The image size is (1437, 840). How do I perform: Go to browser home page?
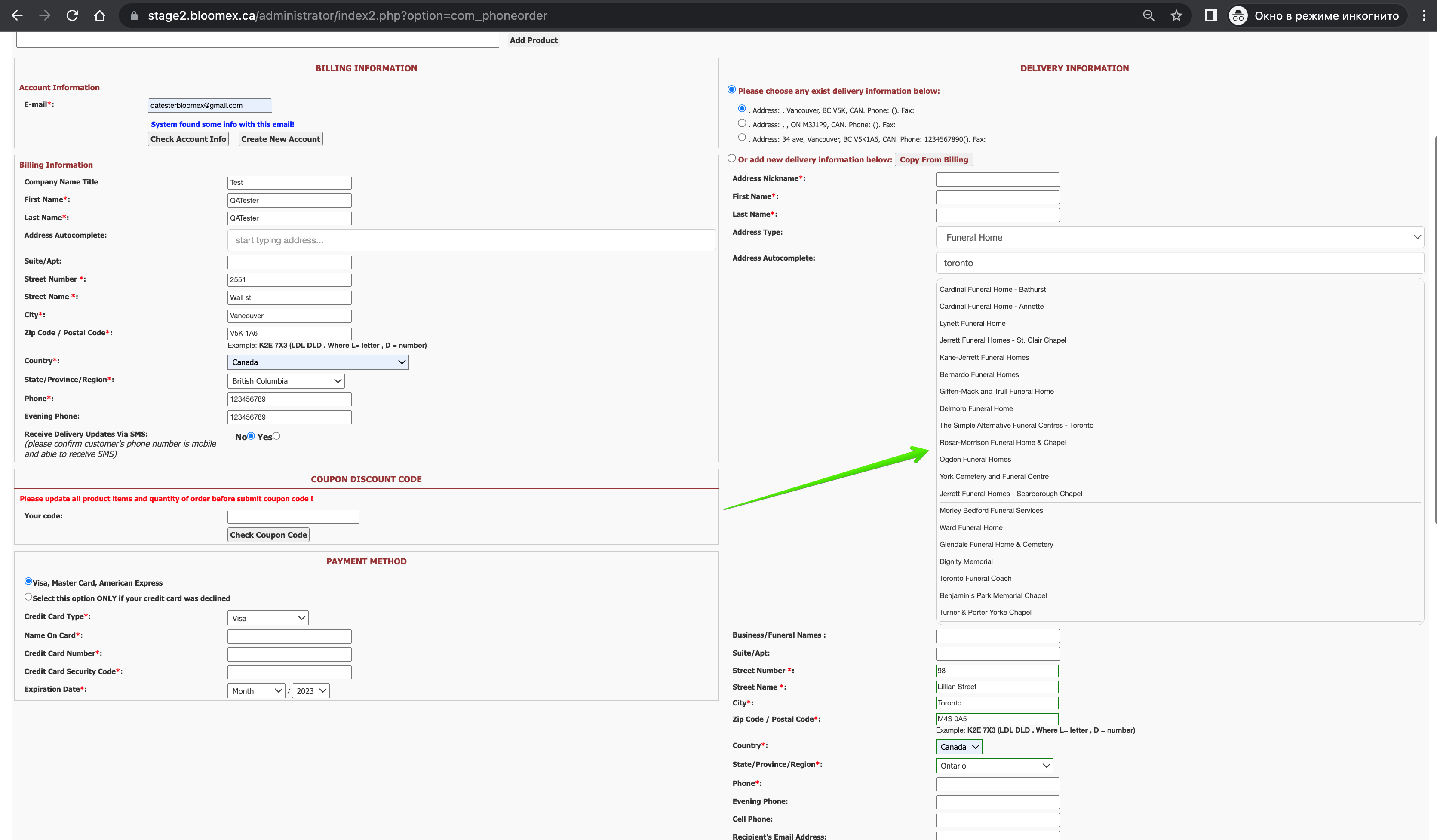point(100,15)
